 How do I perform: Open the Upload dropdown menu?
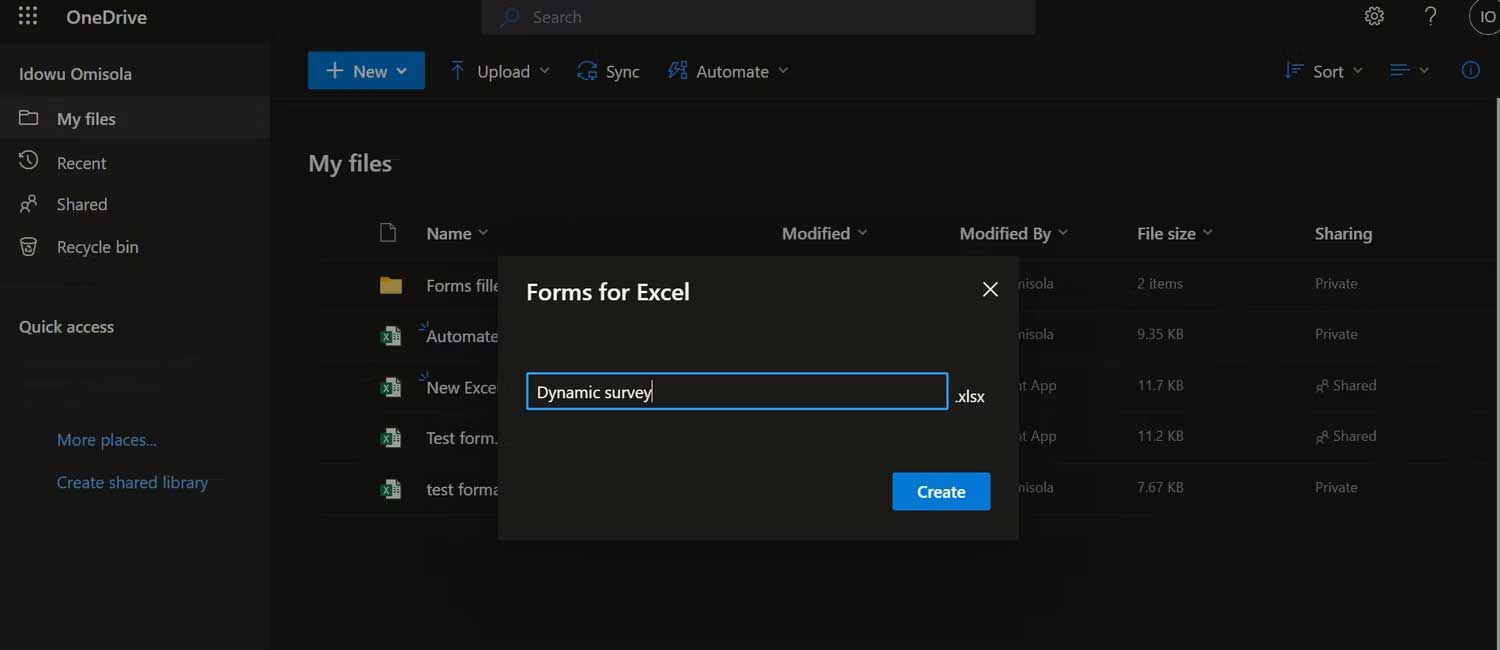pyautogui.click(x=499, y=71)
